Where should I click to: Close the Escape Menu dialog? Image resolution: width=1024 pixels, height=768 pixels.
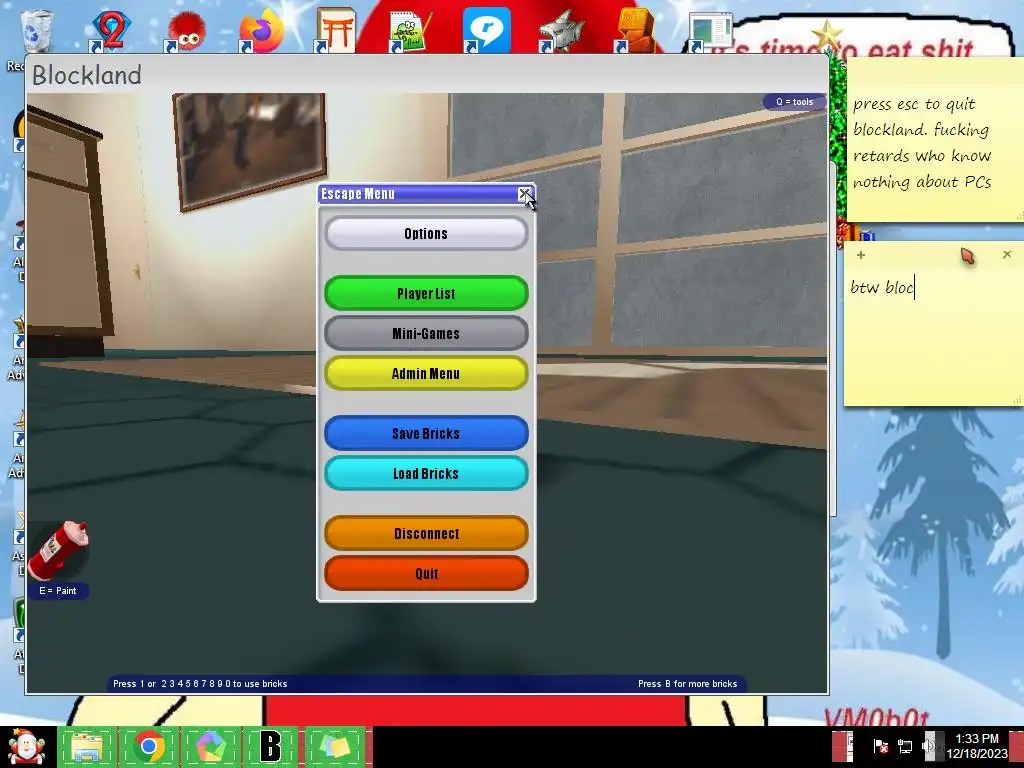tap(524, 194)
